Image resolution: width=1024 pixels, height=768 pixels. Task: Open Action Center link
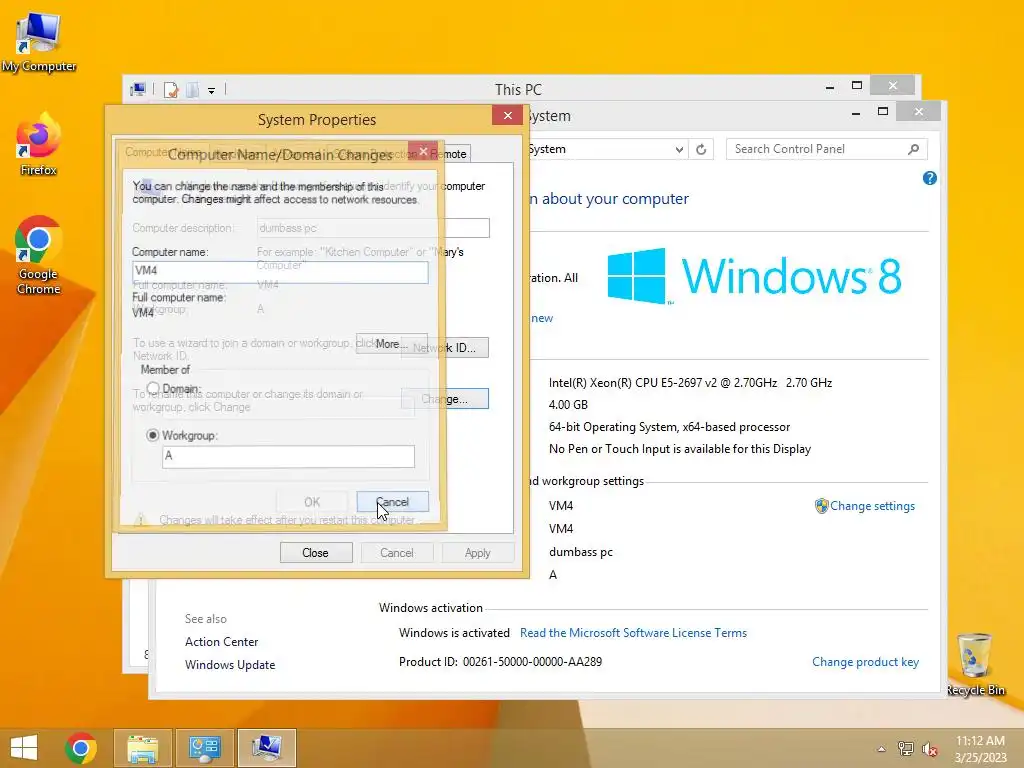221,642
